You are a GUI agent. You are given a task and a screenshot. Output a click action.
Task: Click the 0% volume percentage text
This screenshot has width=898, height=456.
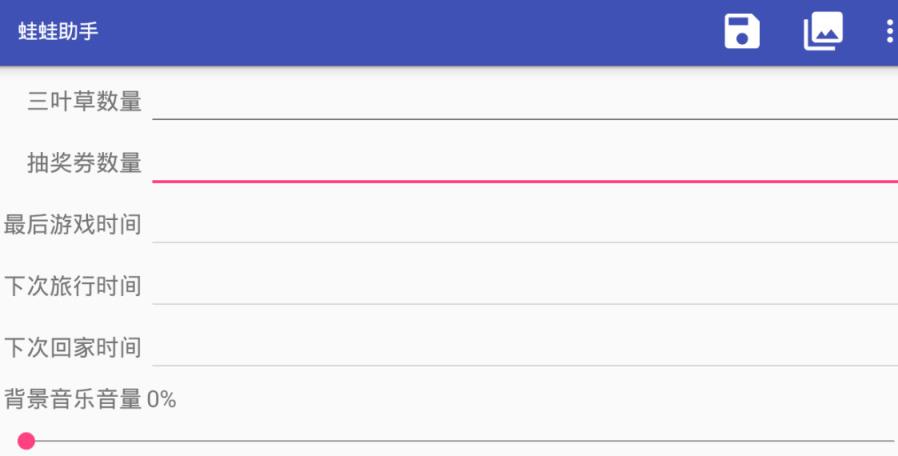click(162, 400)
